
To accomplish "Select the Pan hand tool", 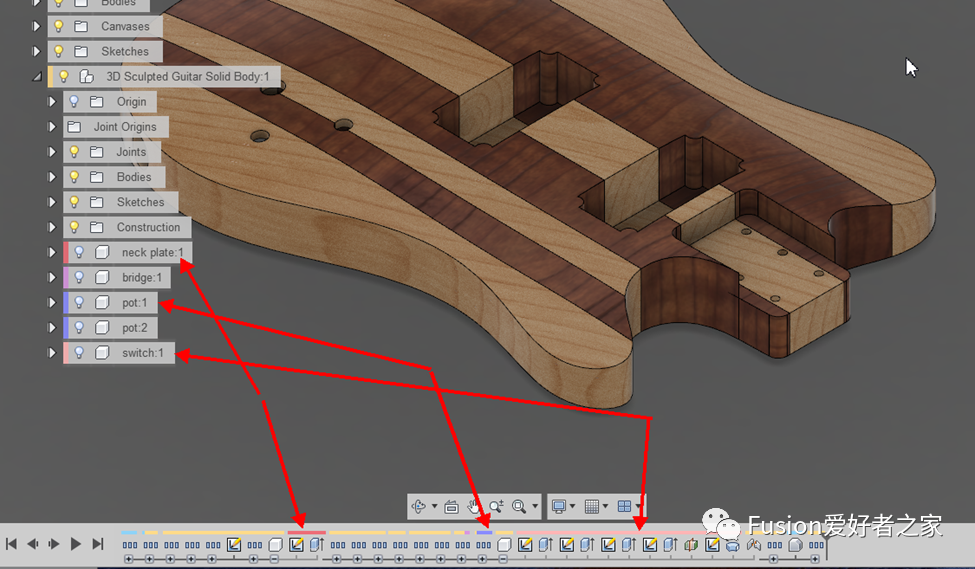I will [475, 507].
